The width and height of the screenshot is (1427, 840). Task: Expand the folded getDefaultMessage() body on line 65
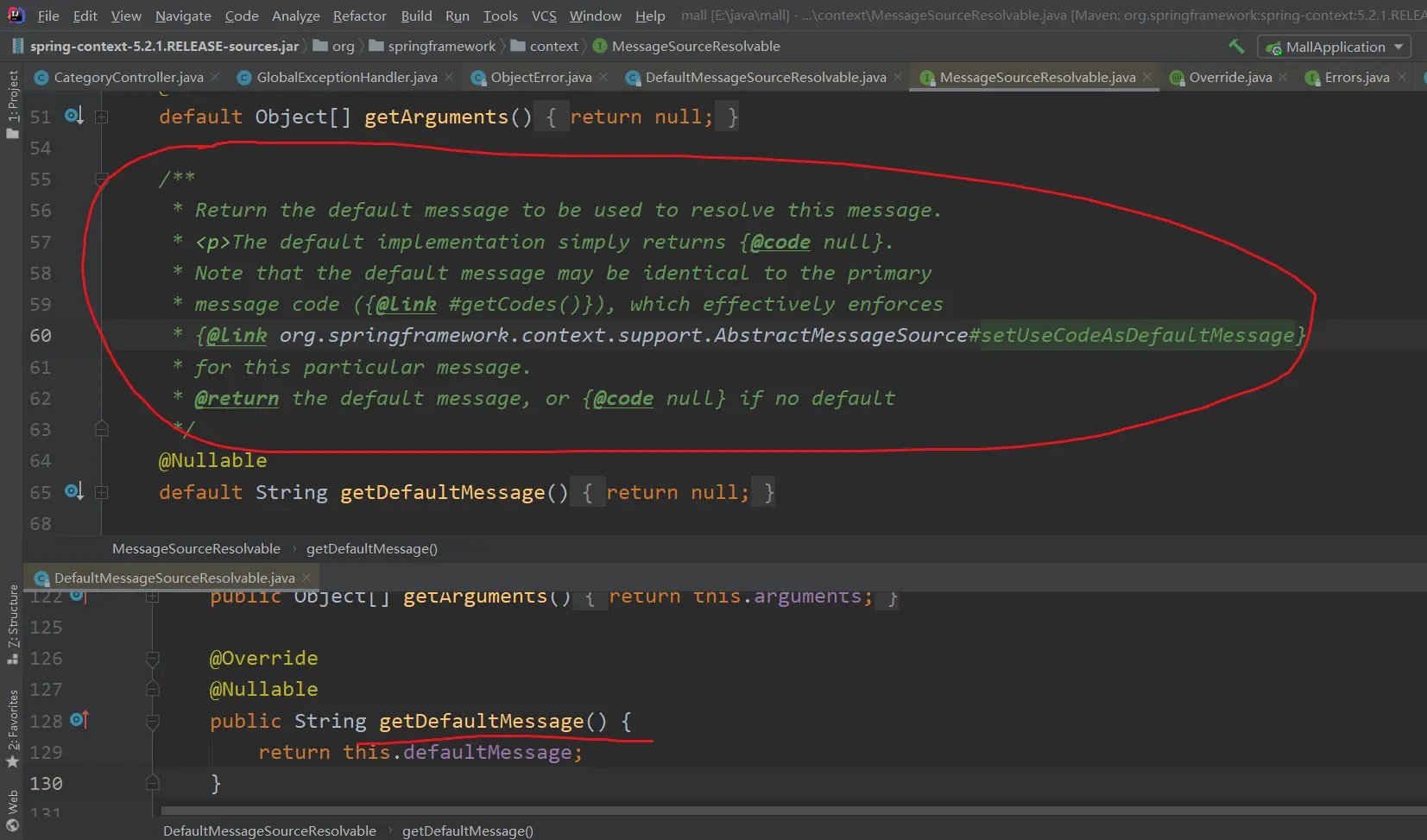point(101,492)
